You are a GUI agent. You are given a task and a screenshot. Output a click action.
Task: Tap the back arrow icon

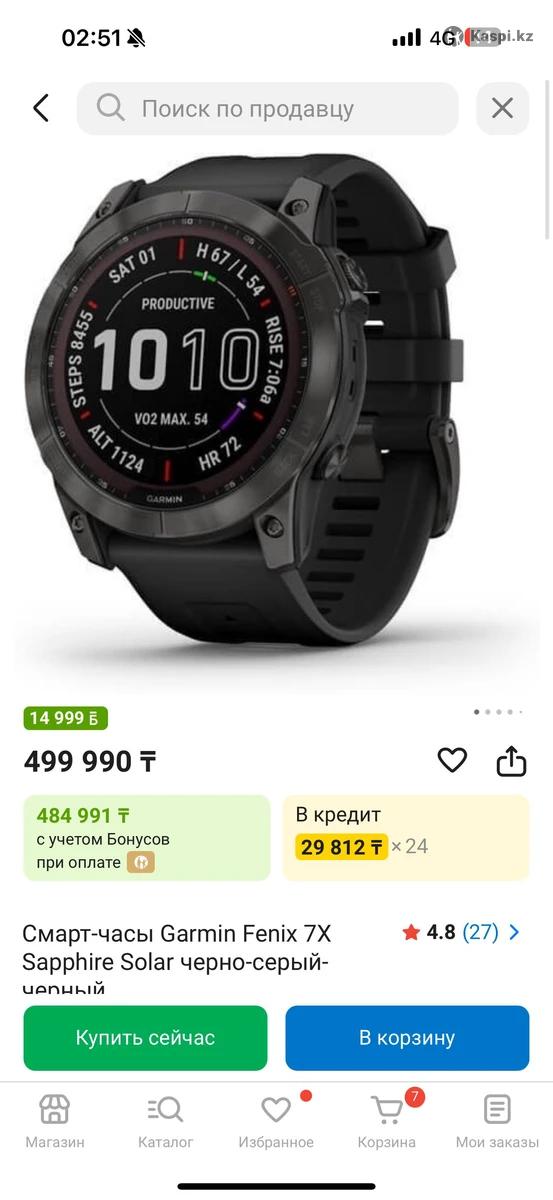pyautogui.click(x=41, y=108)
